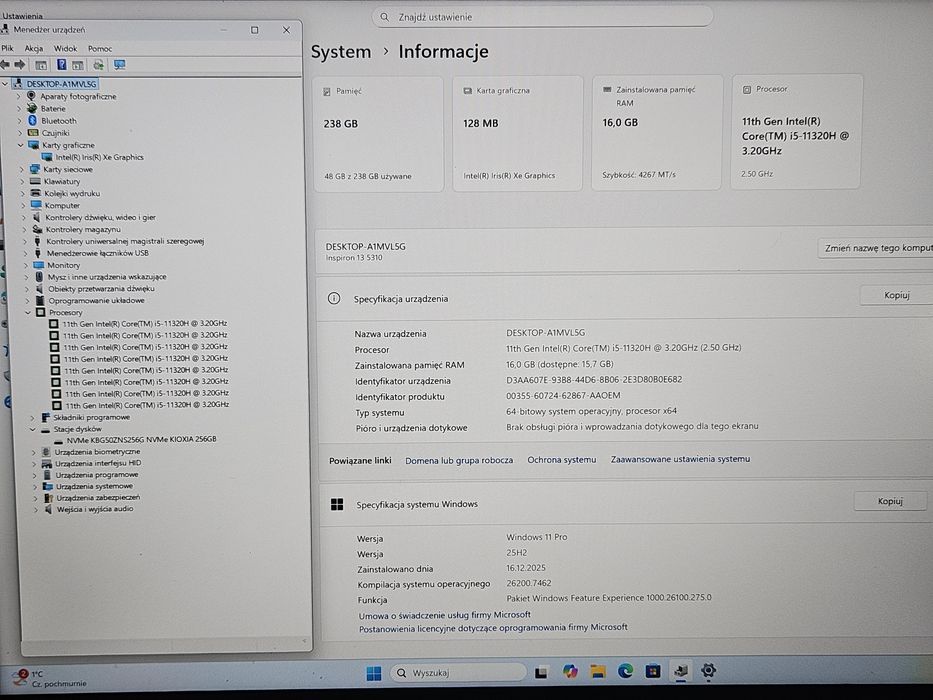This screenshot has height=700, width=933.
Task: Open File Explorer from the taskbar
Action: coord(597,672)
